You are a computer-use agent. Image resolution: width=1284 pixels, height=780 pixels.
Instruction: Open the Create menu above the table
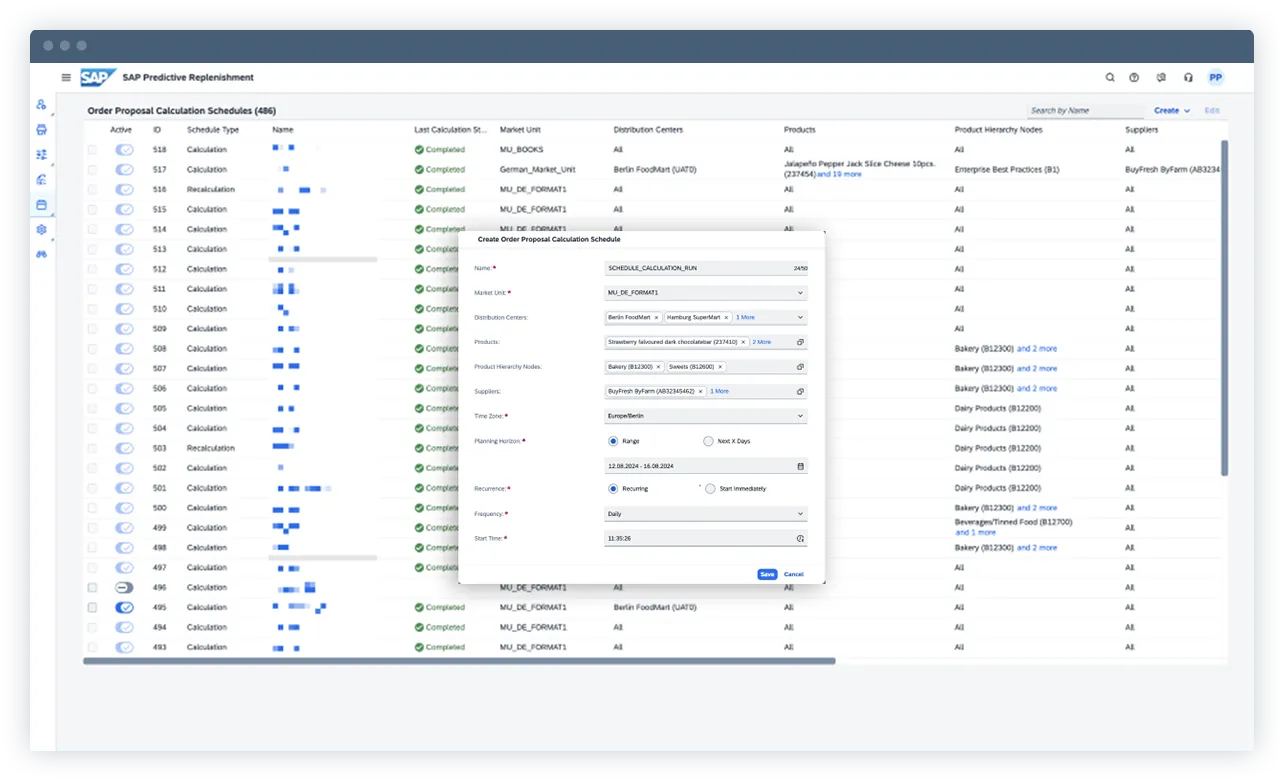(x=1170, y=110)
